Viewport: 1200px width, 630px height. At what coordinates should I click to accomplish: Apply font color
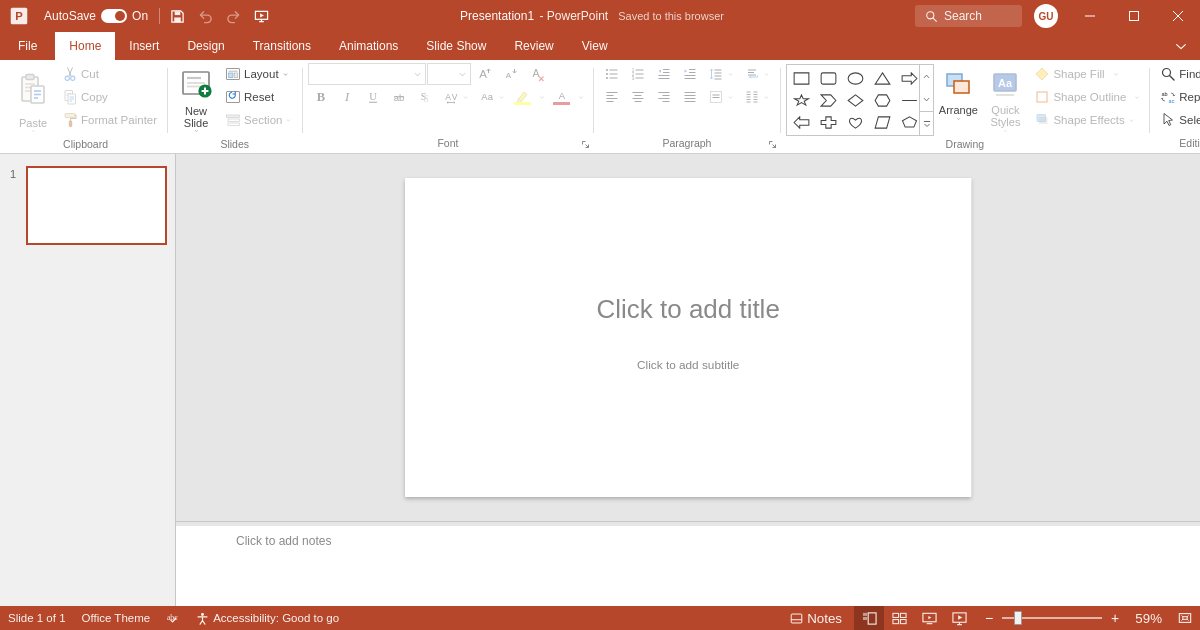pos(561,97)
